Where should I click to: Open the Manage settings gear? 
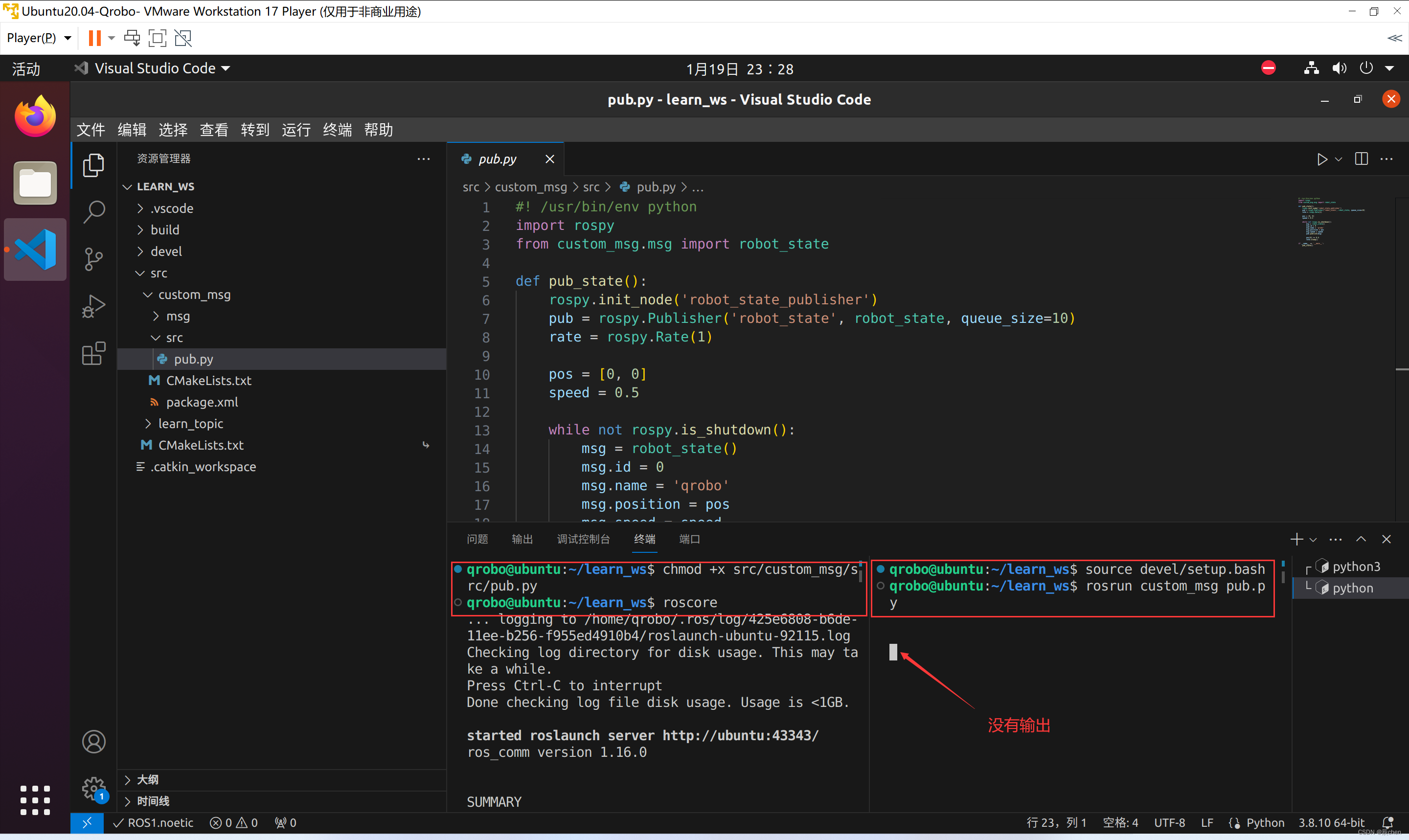pos(93,788)
